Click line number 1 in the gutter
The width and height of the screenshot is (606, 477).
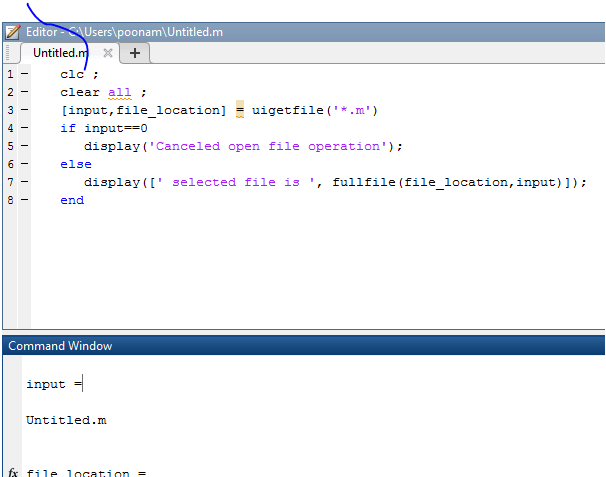click(x=10, y=74)
